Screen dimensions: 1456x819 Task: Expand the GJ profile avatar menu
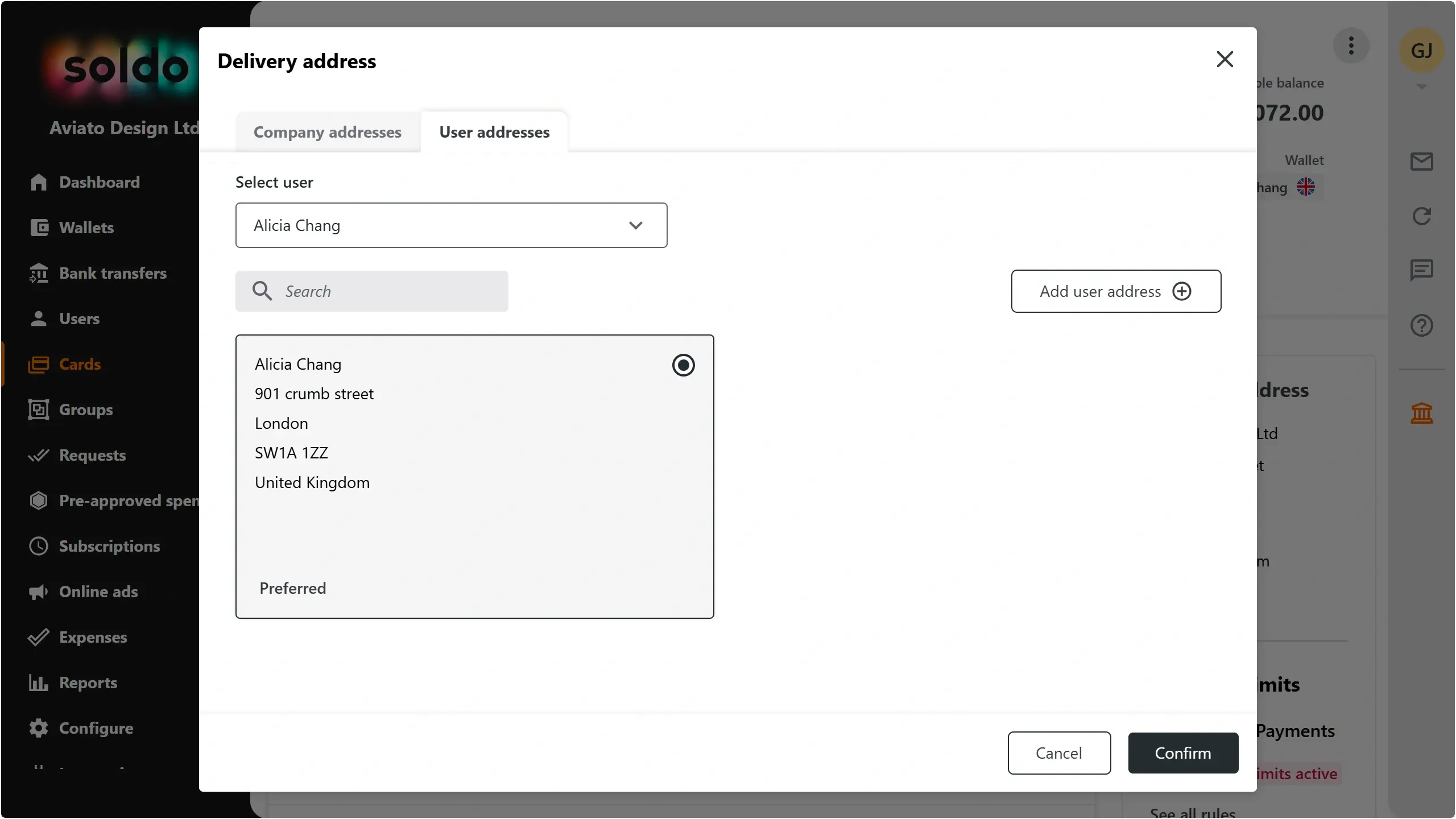1421,51
